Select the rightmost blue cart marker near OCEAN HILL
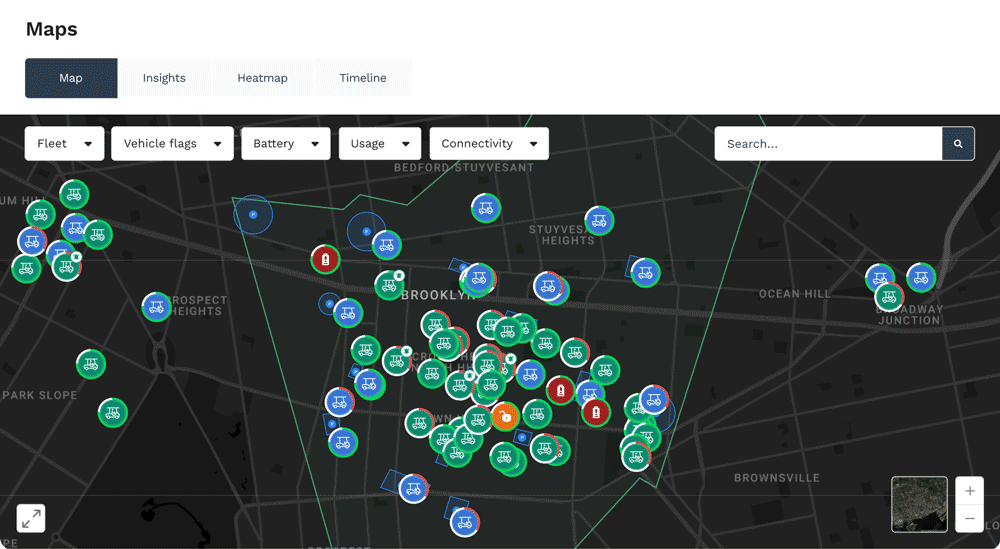Screen dimensions: 1000x549 tap(921, 277)
